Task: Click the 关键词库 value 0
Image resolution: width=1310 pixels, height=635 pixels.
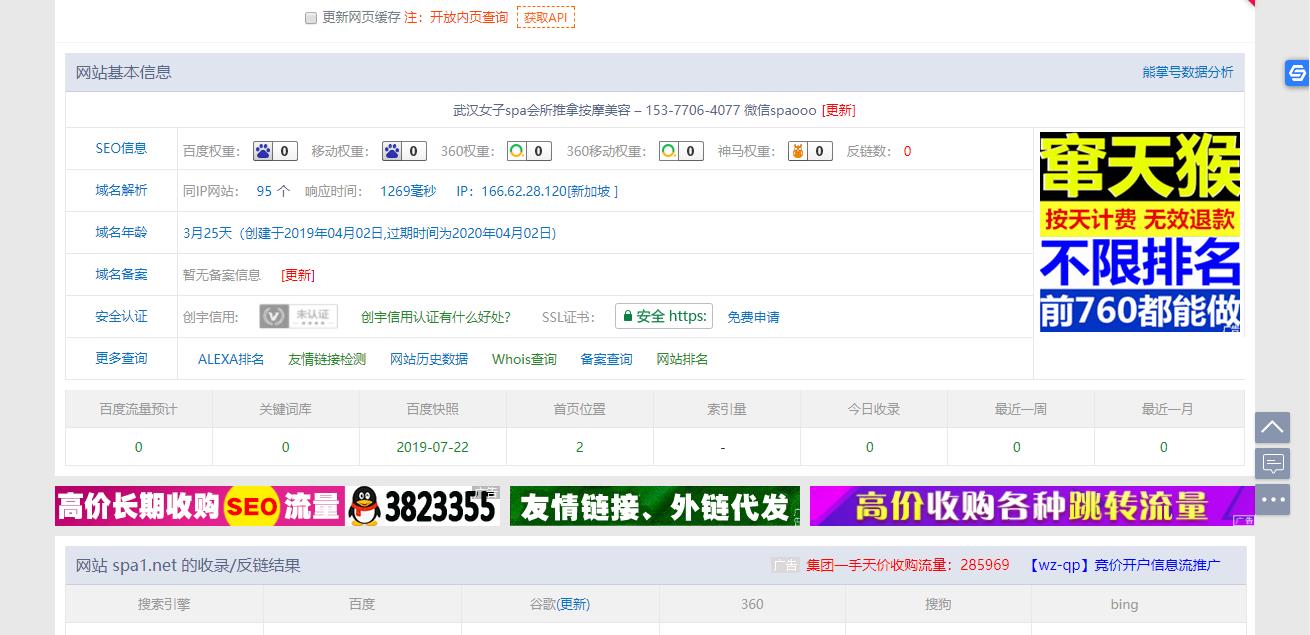Action: 285,447
